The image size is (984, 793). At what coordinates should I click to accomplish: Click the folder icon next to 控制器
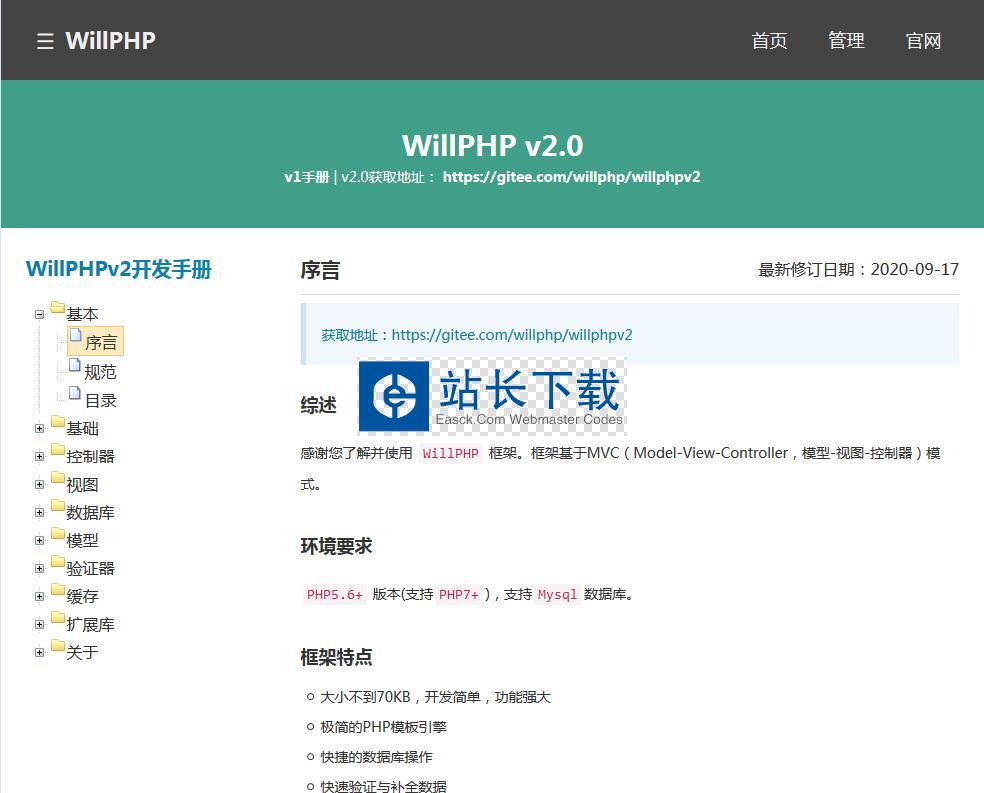click(x=58, y=449)
